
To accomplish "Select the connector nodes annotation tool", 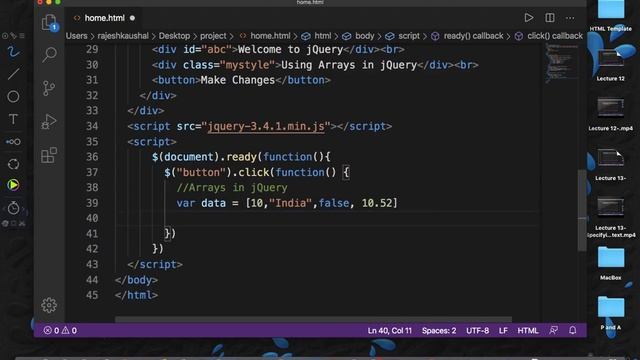I will pos(13,142).
